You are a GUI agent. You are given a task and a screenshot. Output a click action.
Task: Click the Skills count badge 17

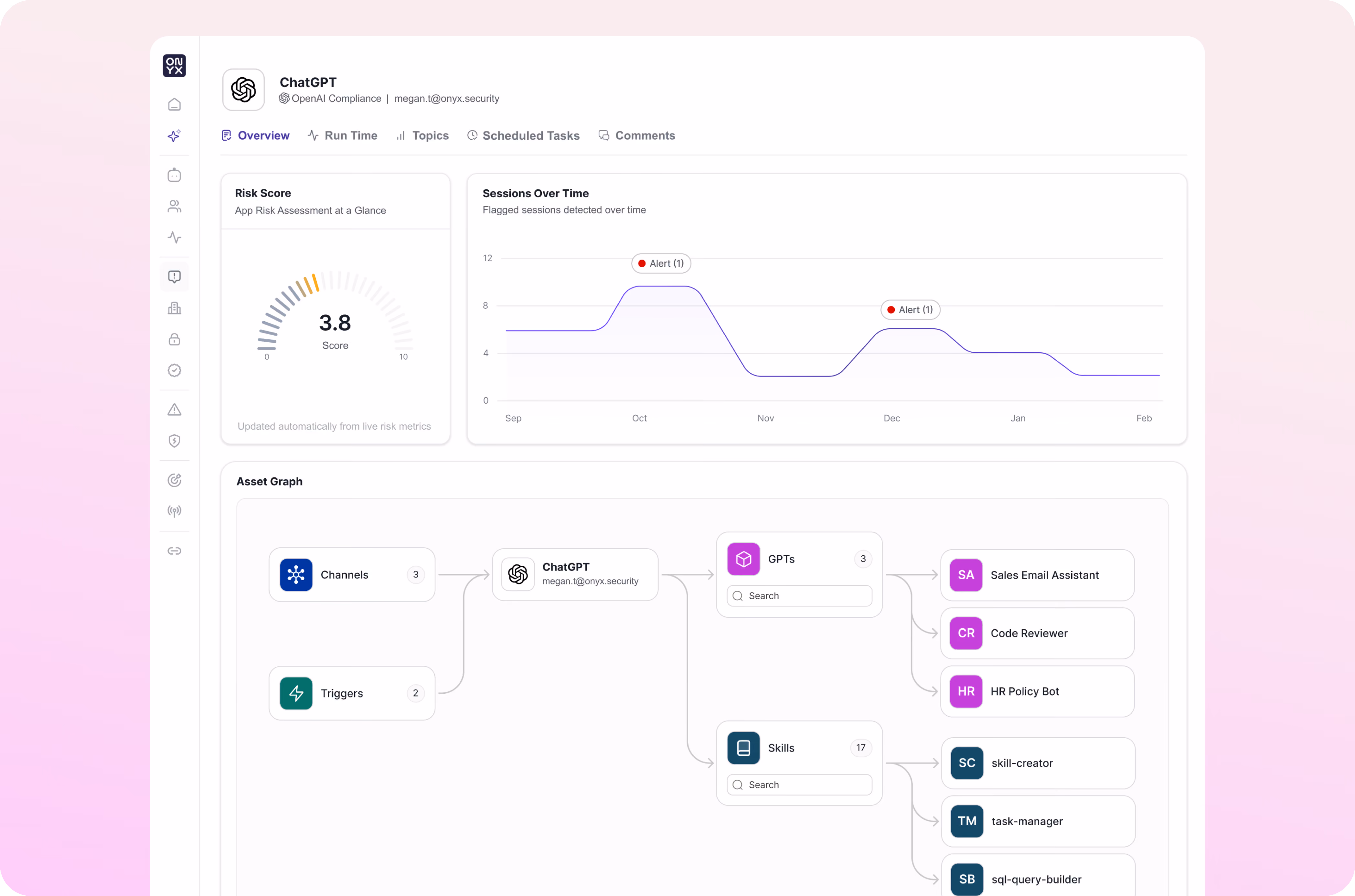tap(861, 748)
